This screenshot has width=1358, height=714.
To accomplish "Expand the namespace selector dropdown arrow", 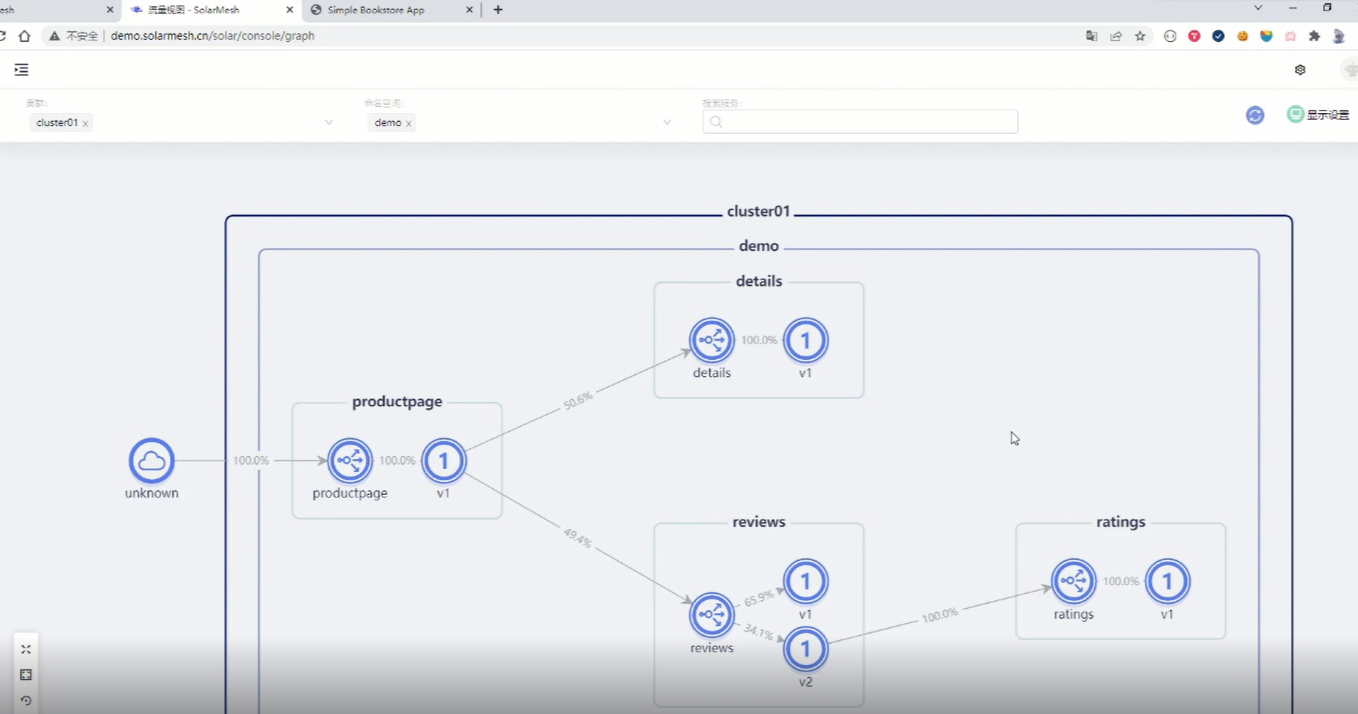I will (667, 123).
